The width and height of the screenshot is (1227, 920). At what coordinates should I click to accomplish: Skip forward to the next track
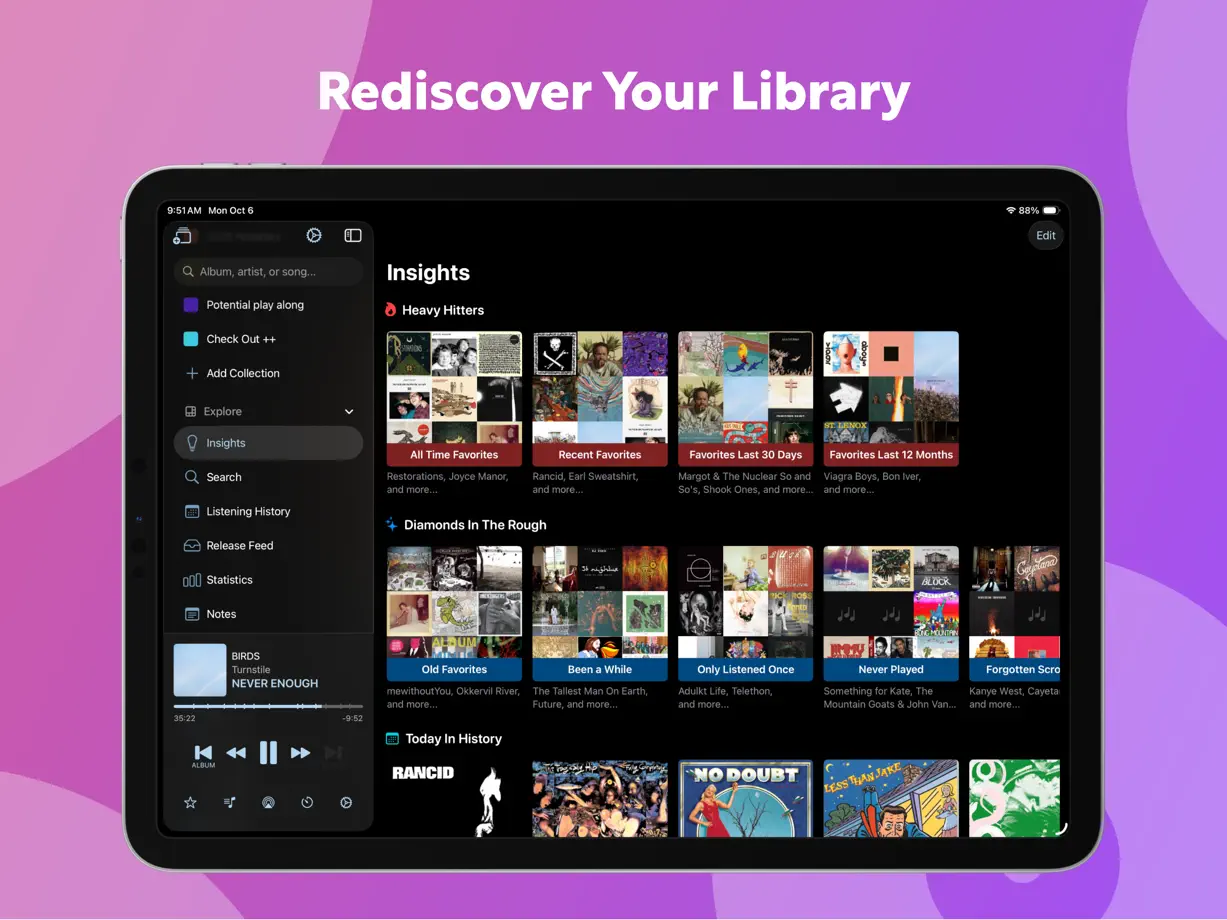coord(300,753)
